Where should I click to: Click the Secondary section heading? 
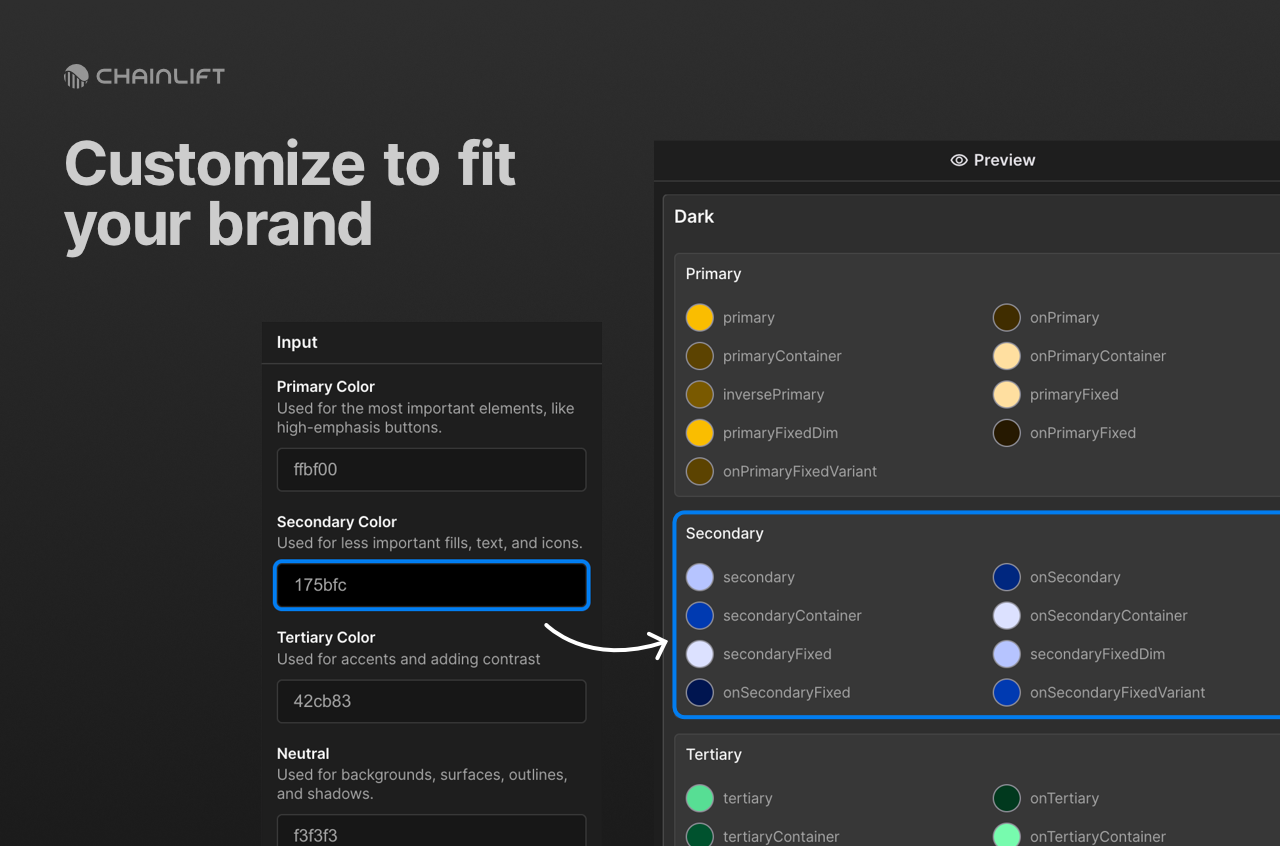pyautogui.click(x=724, y=534)
